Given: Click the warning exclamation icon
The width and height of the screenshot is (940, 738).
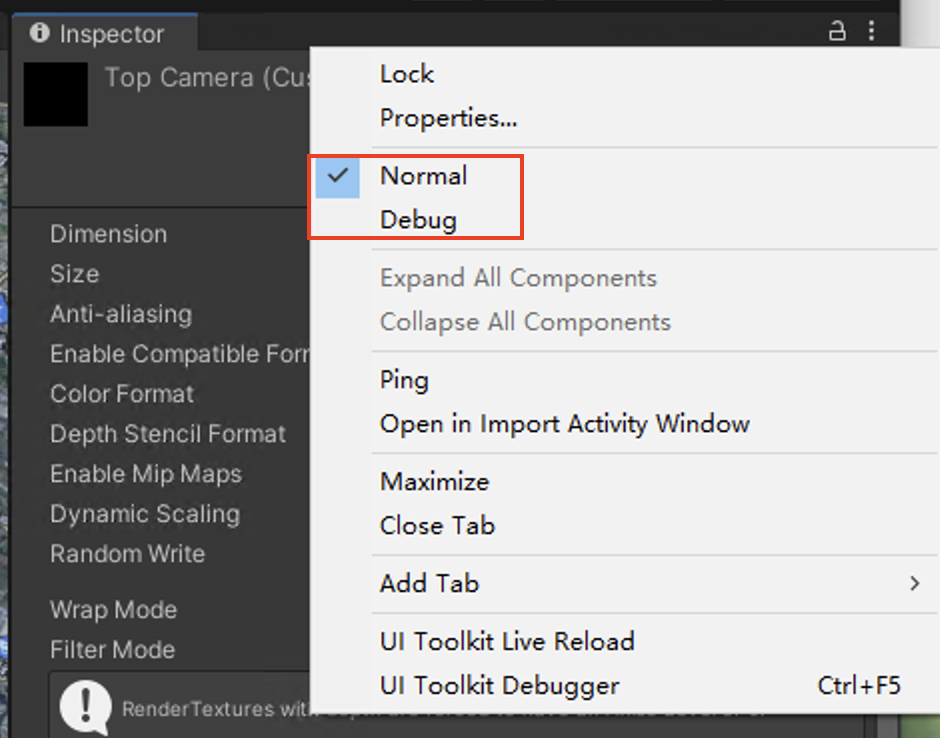Looking at the screenshot, I should click(x=85, y=707).
